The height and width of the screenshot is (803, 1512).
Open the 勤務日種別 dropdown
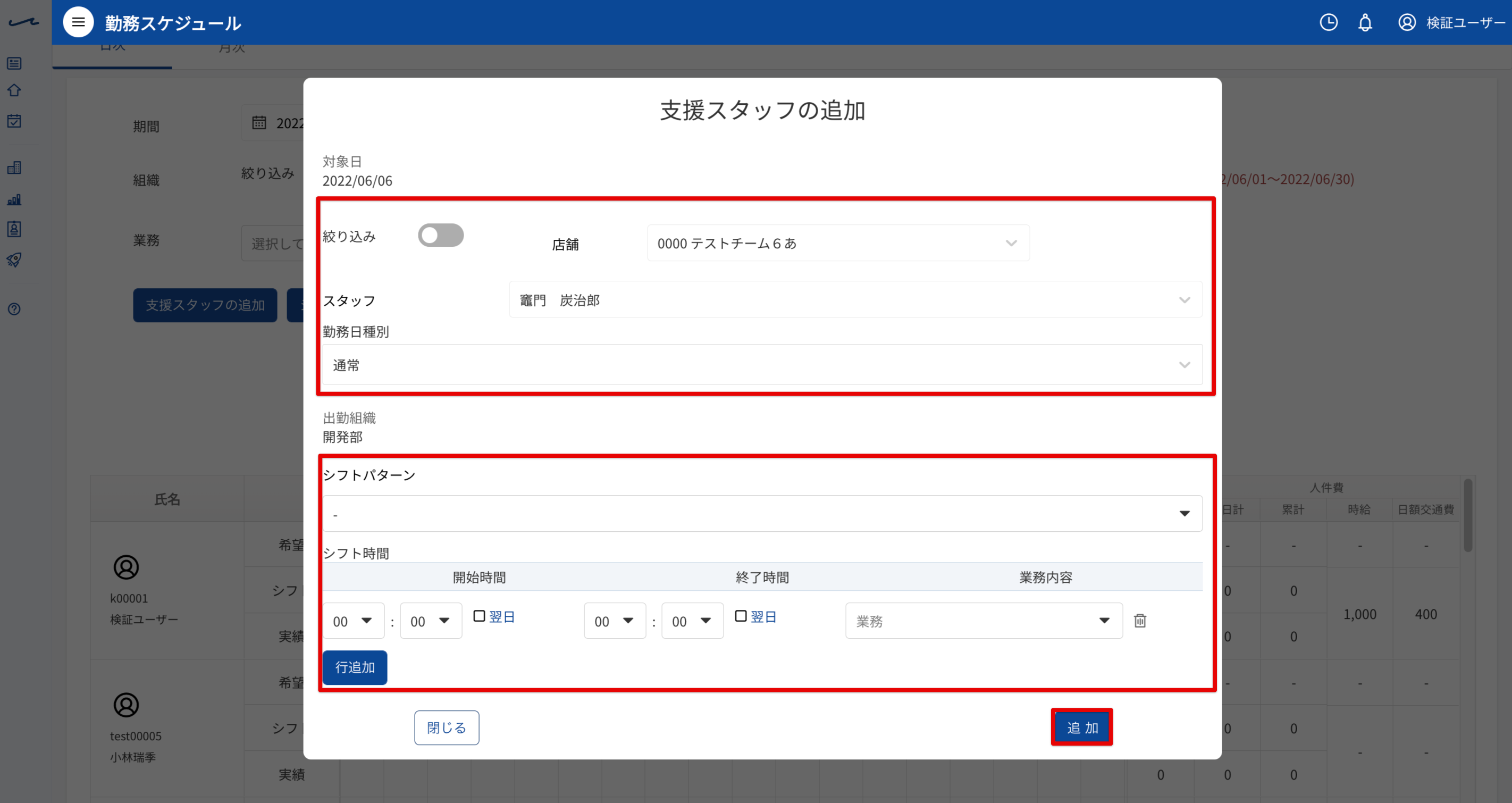[762, 364]
